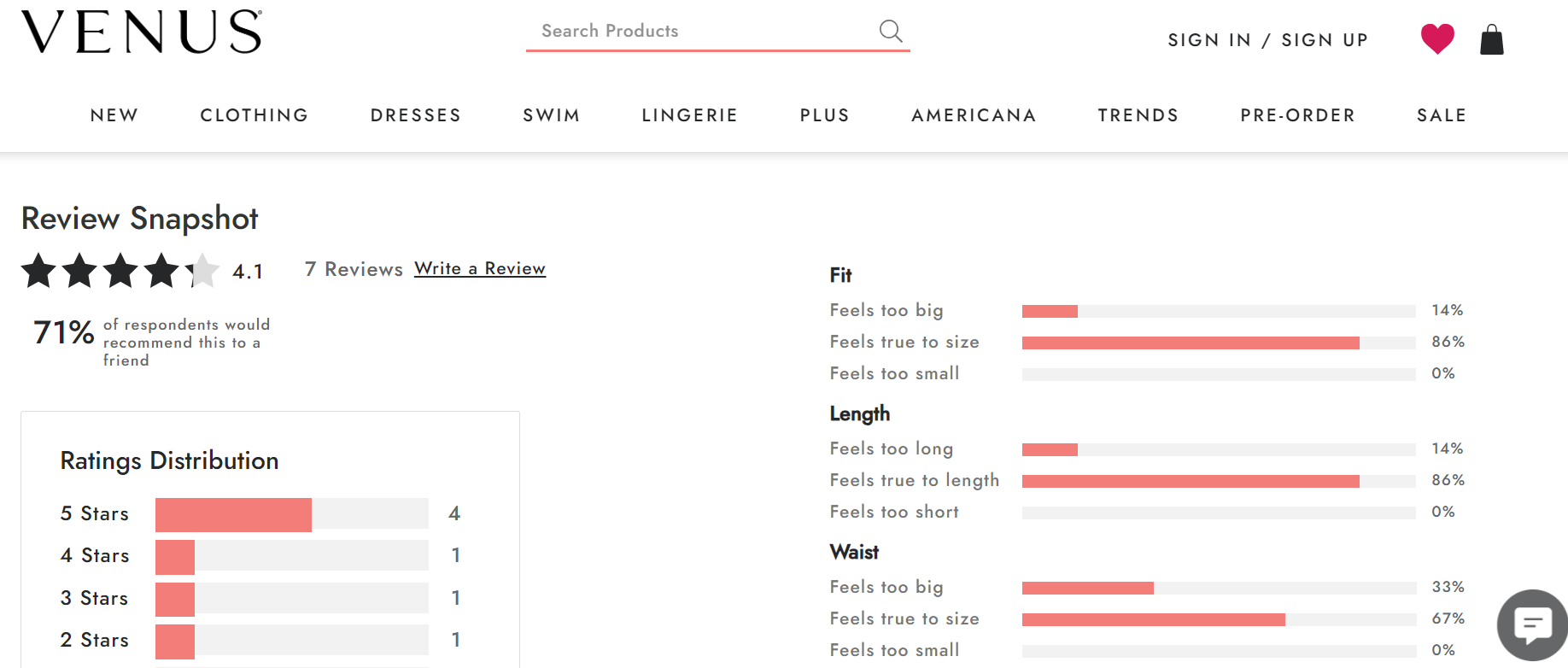Open the PRE-ORDER menu
This screenshot has width=1568, height=668.
[1298, 115]
